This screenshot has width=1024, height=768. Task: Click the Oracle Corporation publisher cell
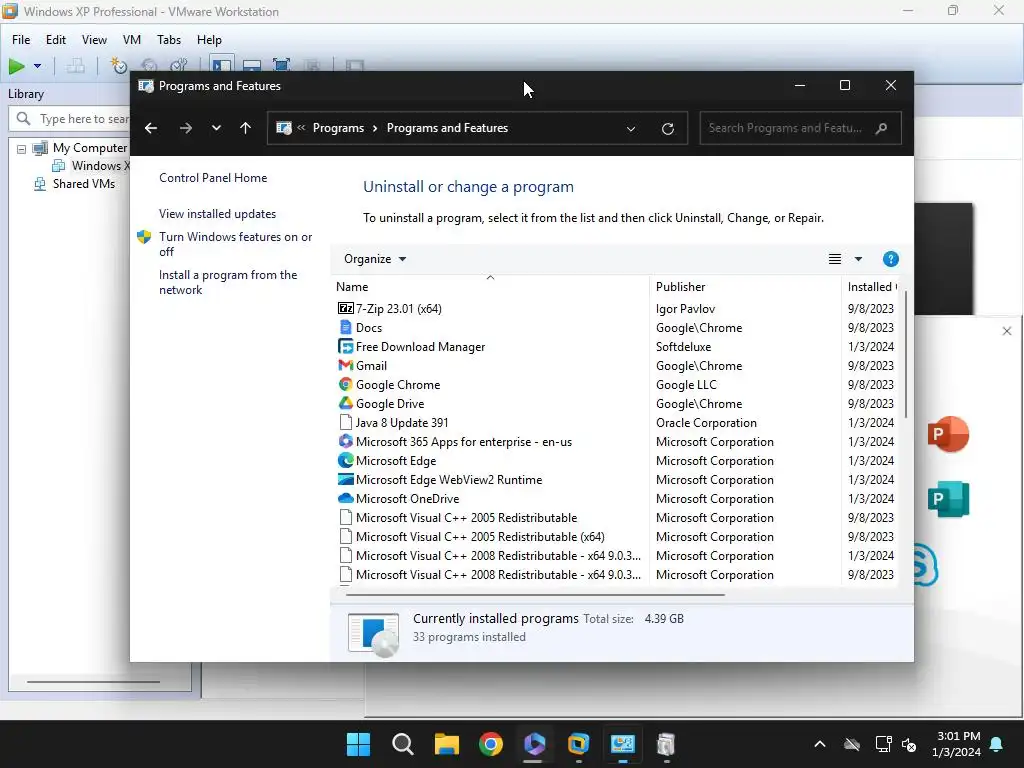click(706, 423)
